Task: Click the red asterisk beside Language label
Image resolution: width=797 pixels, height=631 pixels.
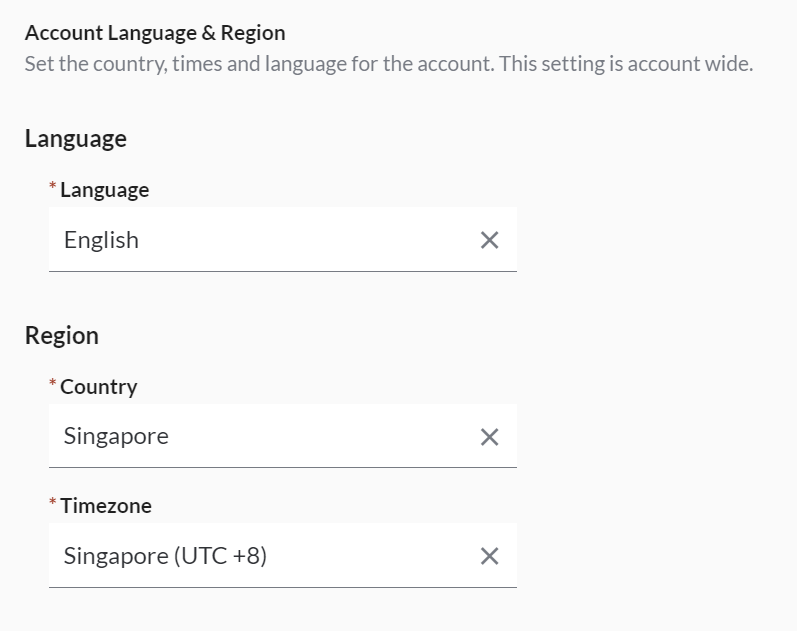Action: [53, 188]
